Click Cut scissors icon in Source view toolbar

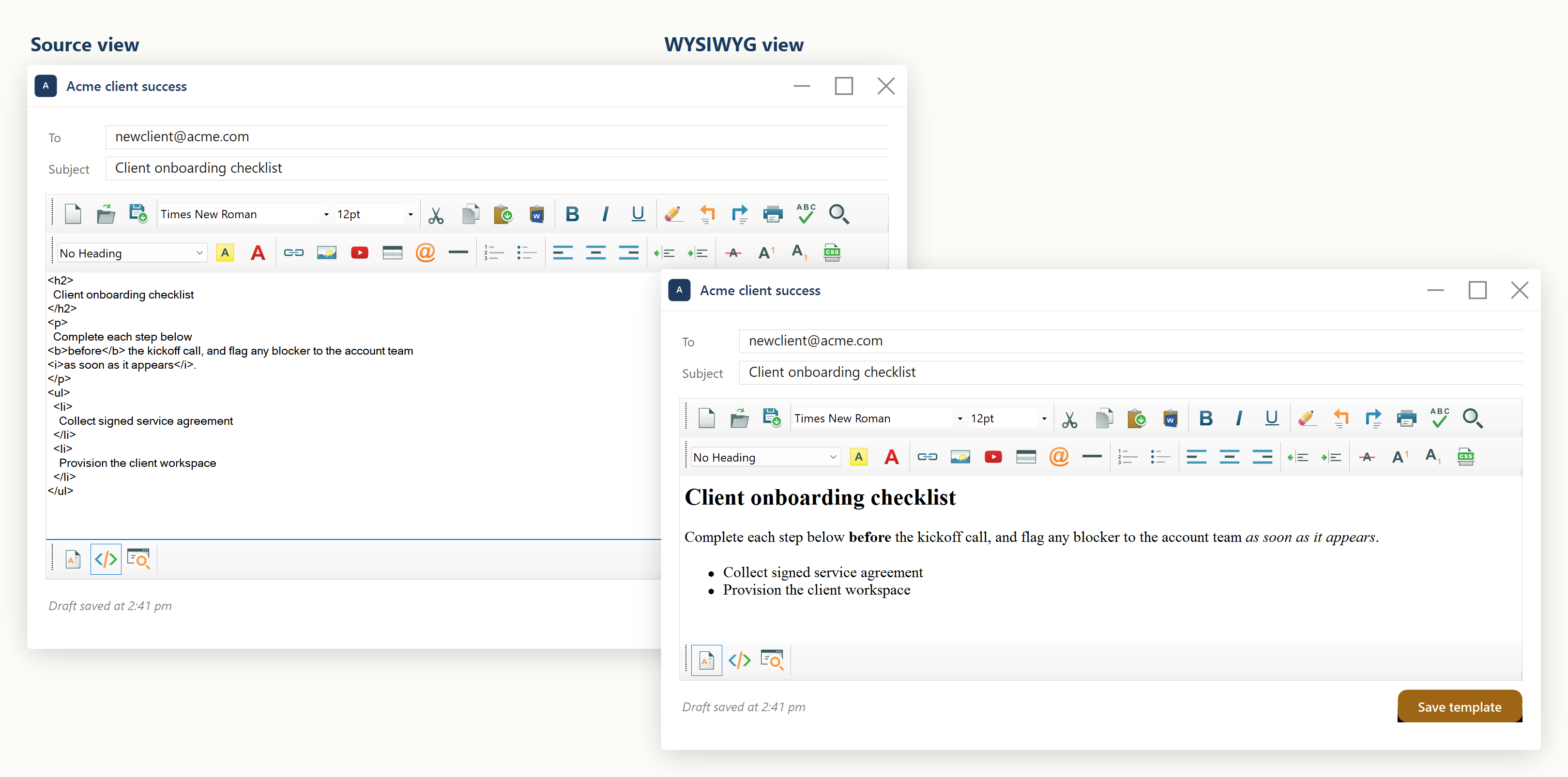(436, 215)
